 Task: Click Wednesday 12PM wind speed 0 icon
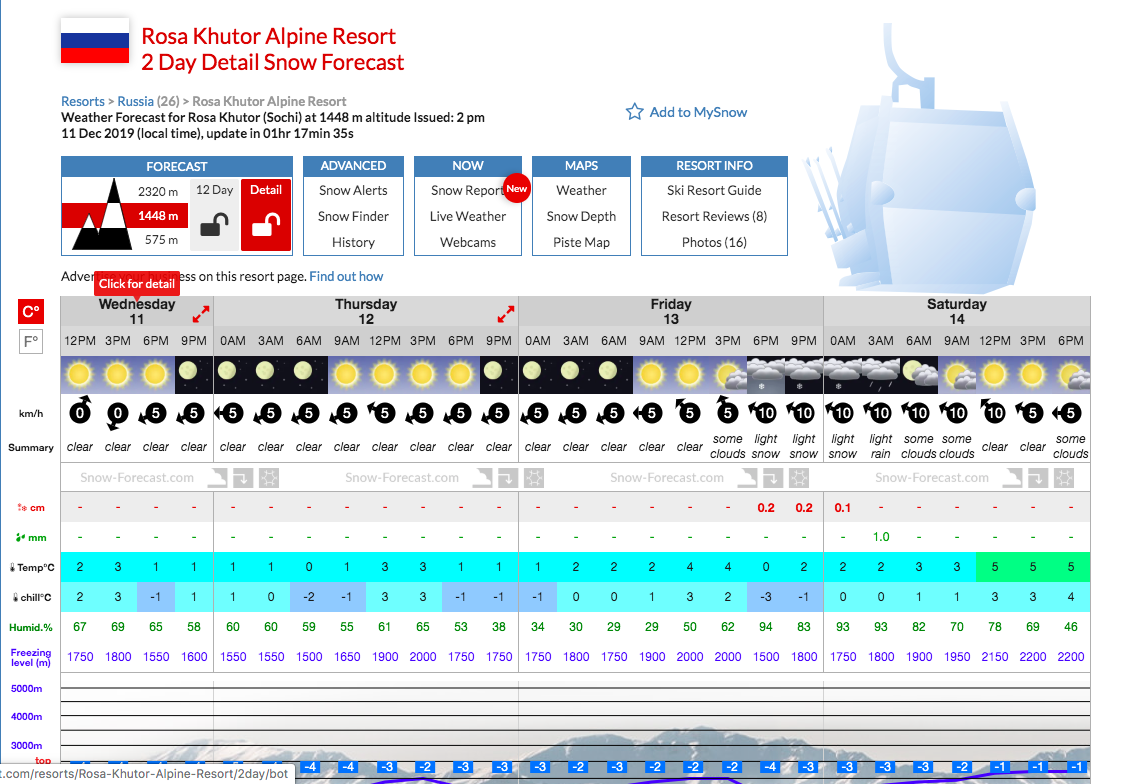[x=80, y=411]
